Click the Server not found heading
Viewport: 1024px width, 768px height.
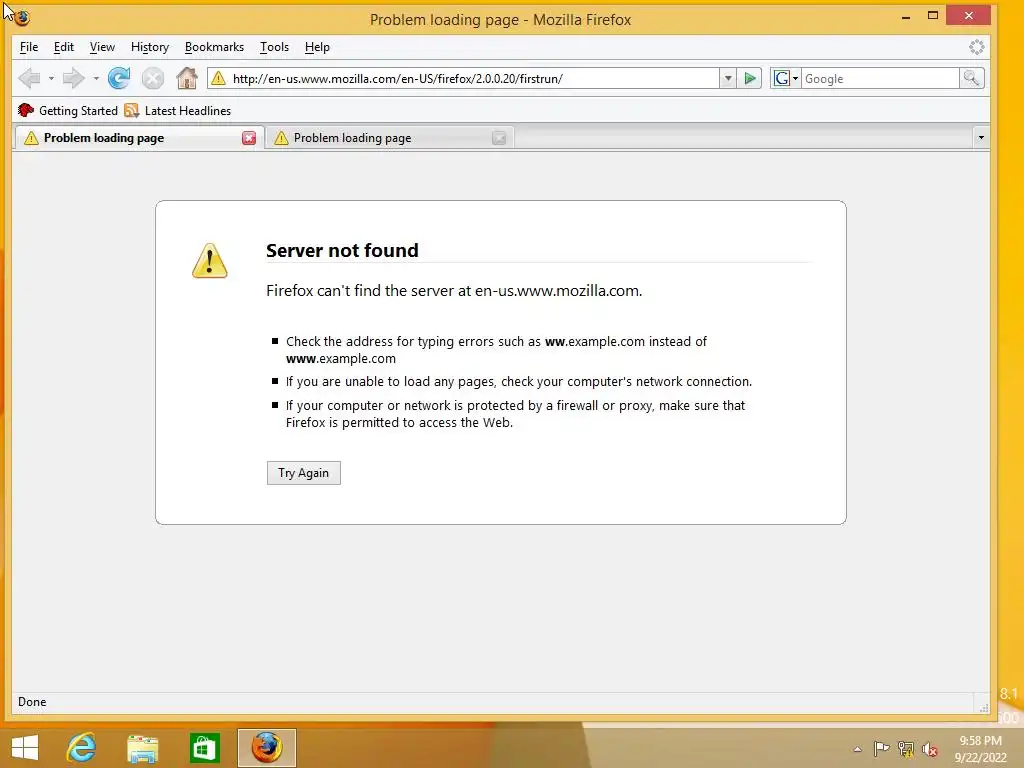click(x=342, y=250)
